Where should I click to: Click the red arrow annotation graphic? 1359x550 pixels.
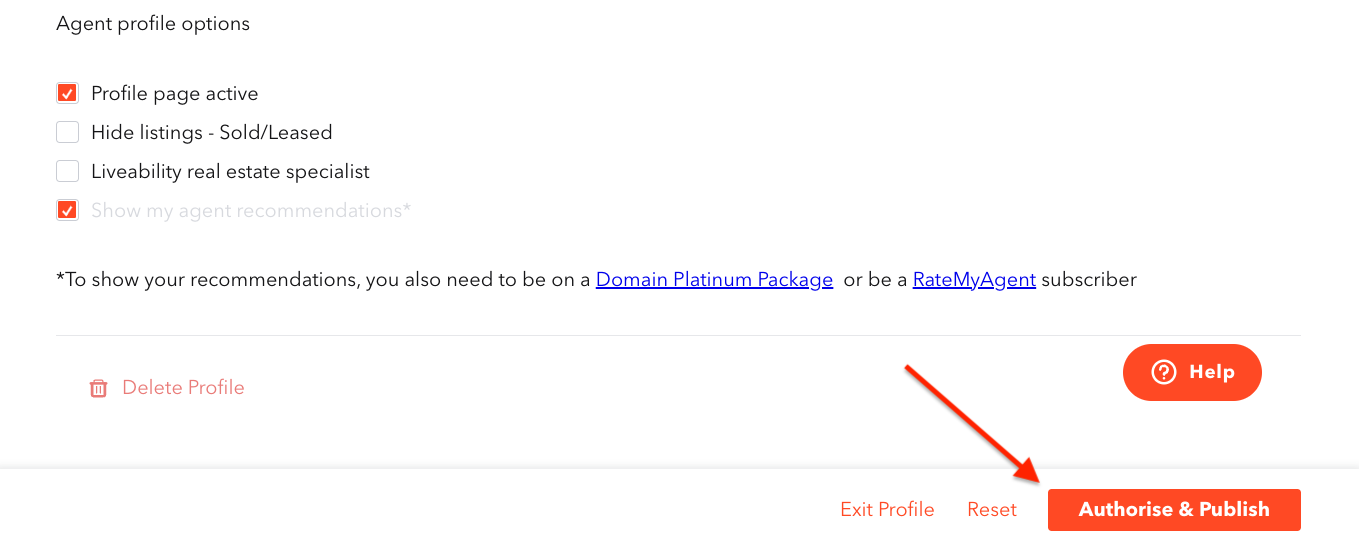pyautogui.click(x=974, y=424)
